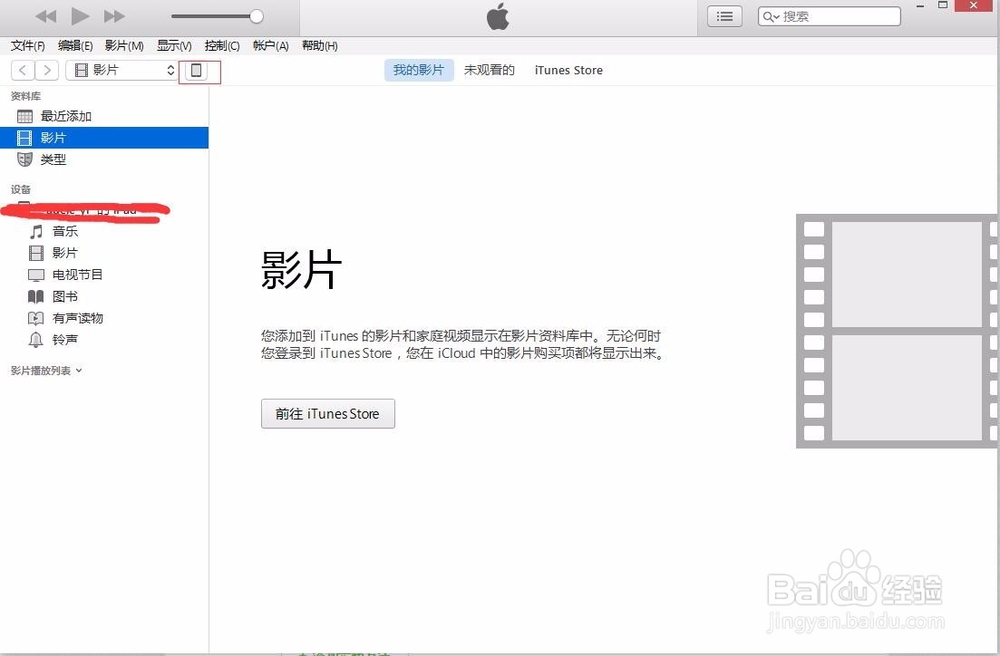Image resolution: width=1000 pixels, height=656 pixels.
Task: Open 音乐 under the device
Action: pyautogui.click(x=65, y=231)
